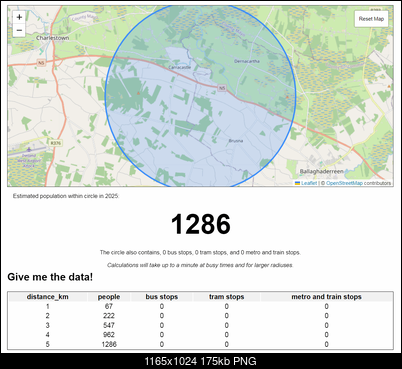Viewport: 402px width, 369px height.
Task: Click the N5 road shield inside the circle
Action: (x=222, y=88)
